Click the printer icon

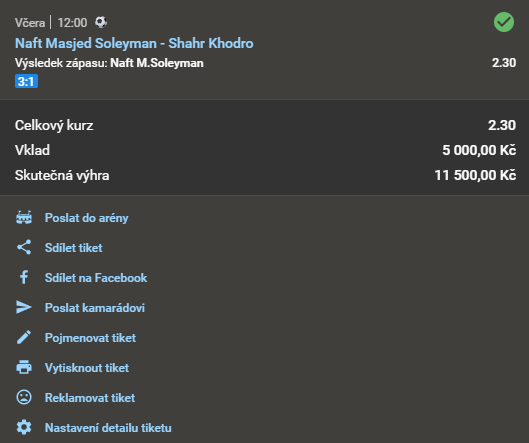pos(24,367)
